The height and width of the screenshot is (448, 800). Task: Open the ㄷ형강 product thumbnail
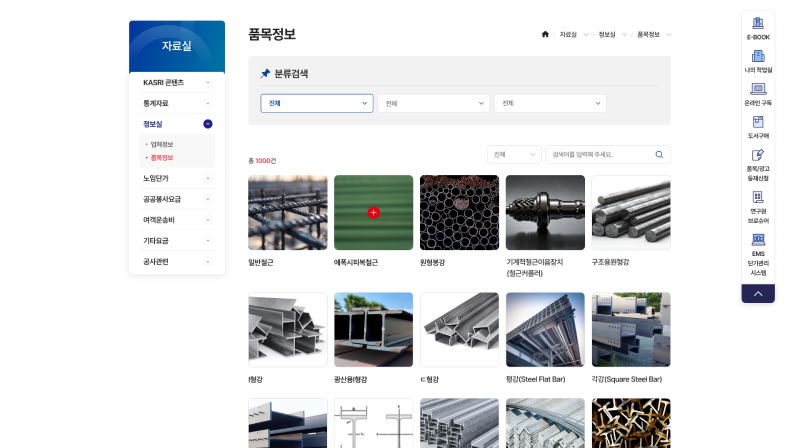[459, 330]
